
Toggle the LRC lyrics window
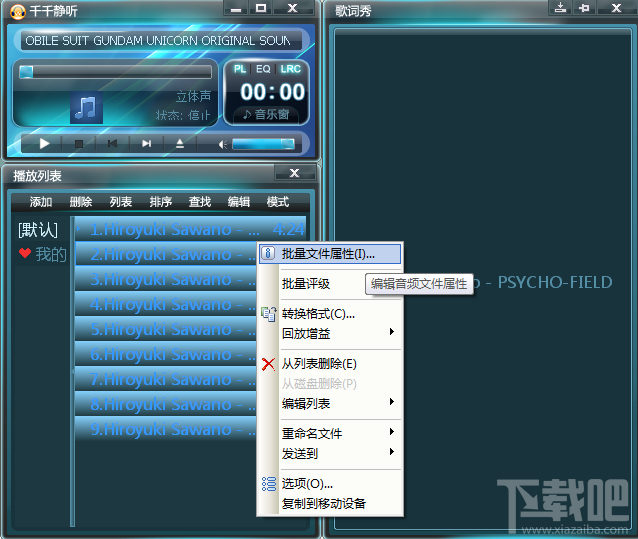coord(290,69)
